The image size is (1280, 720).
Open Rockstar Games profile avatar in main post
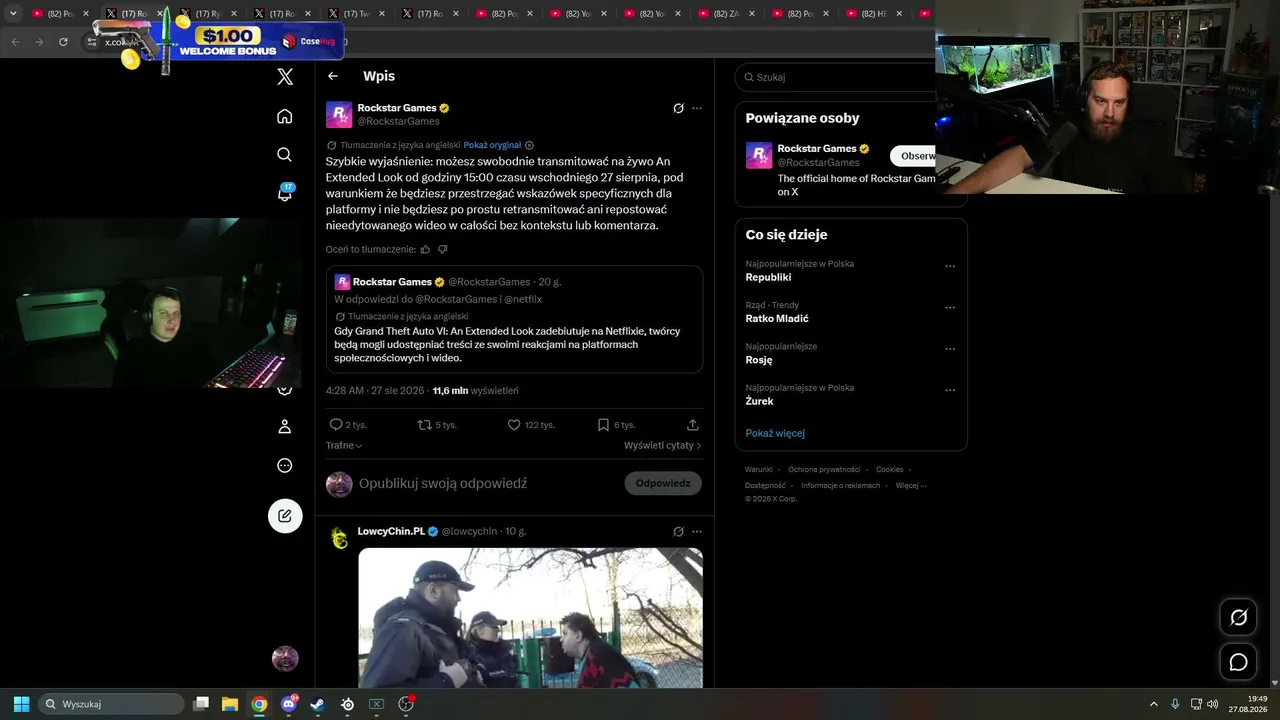tap(339, 114)
